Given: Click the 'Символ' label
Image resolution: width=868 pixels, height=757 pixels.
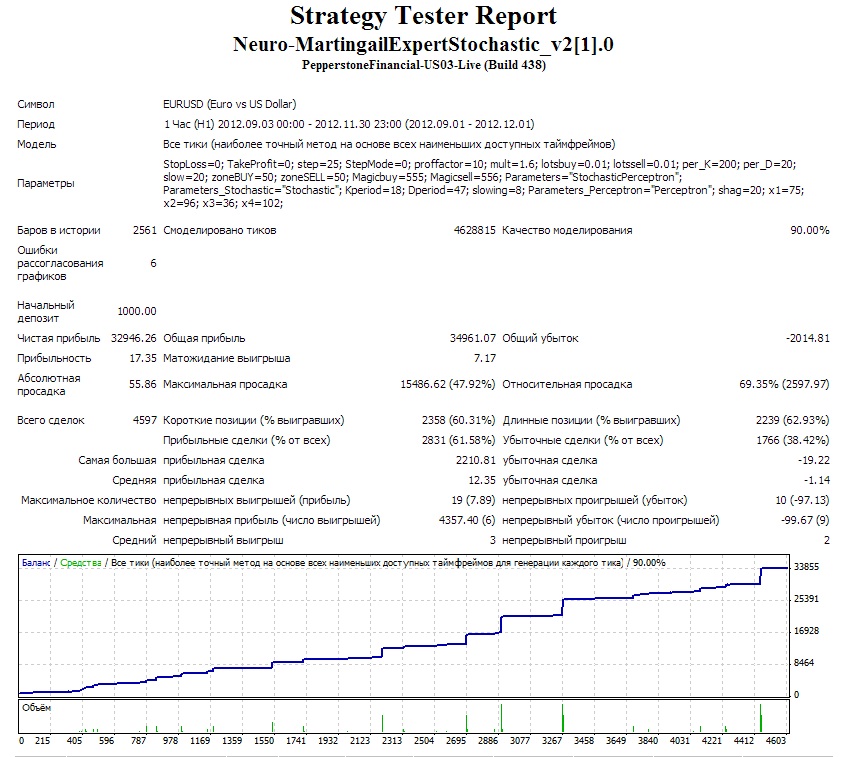Looking at the screenshot, I should tap(36, 104).
